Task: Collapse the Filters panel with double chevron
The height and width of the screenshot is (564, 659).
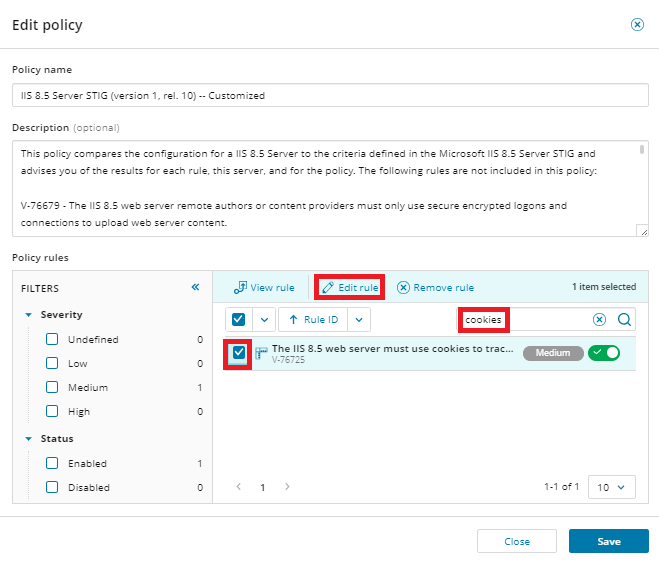Action: point(195,287)
